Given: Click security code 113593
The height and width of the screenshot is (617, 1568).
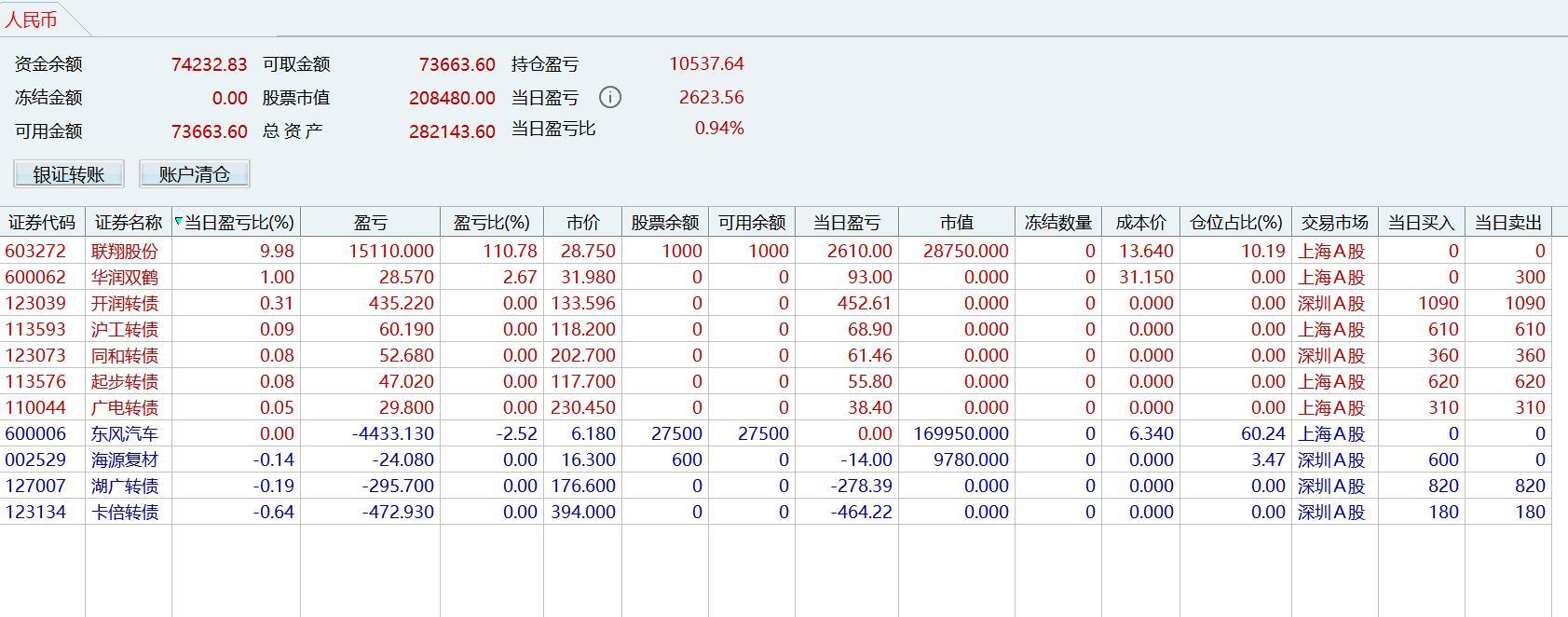Looking at the screenshot, I should pyautogui.click(x=35, y=329).
